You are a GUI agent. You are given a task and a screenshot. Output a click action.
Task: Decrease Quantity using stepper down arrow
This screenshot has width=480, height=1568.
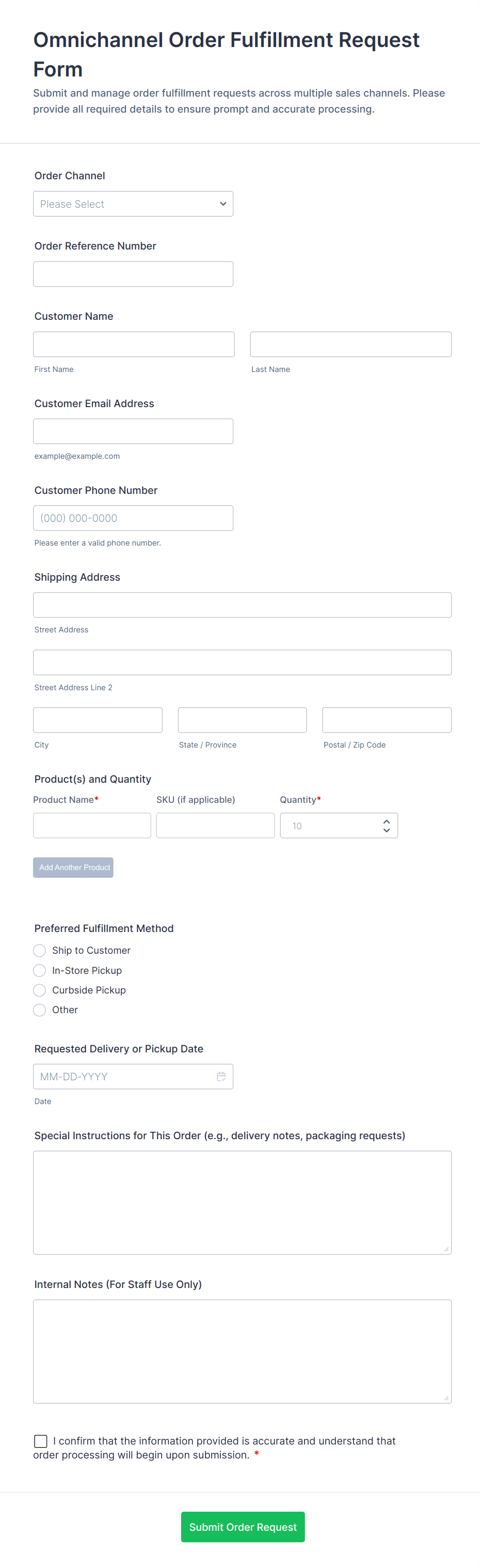pyautogui.click(x=386, y=830)
